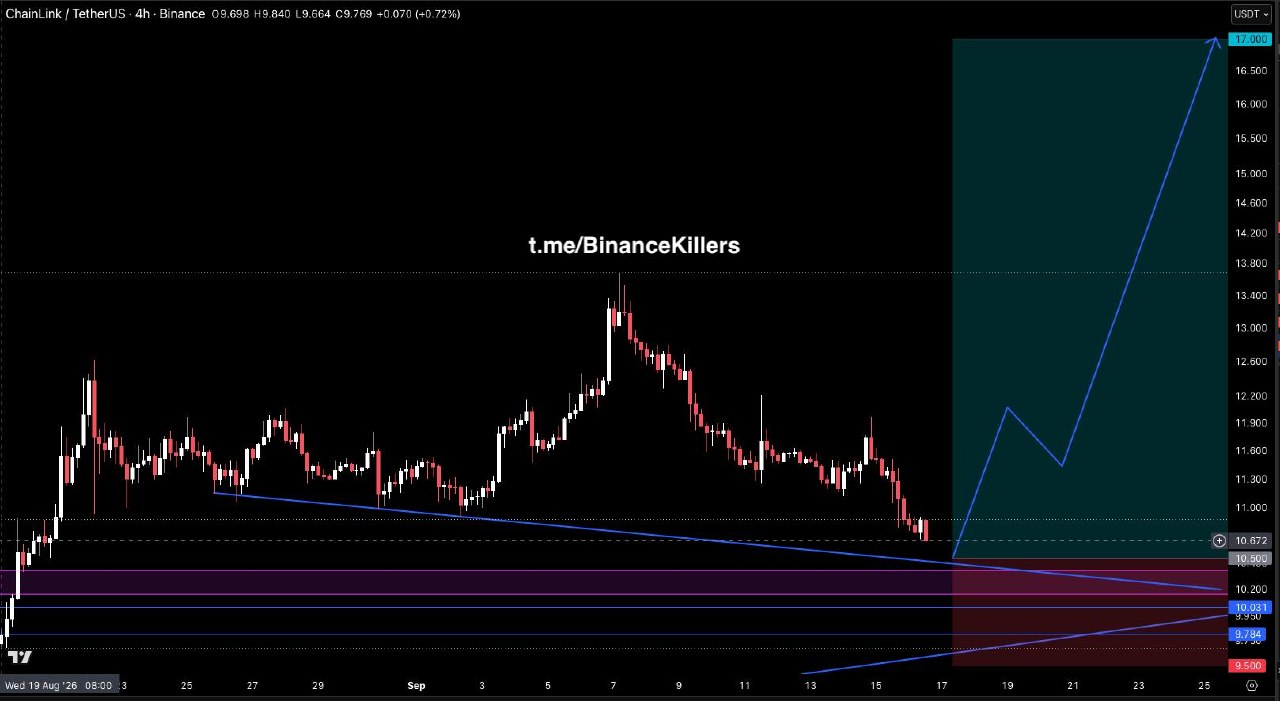Click the 13 date on the time axis
Image resolution: width=1280 pixels, height=701 pixels.
click(x=810, y=686)
